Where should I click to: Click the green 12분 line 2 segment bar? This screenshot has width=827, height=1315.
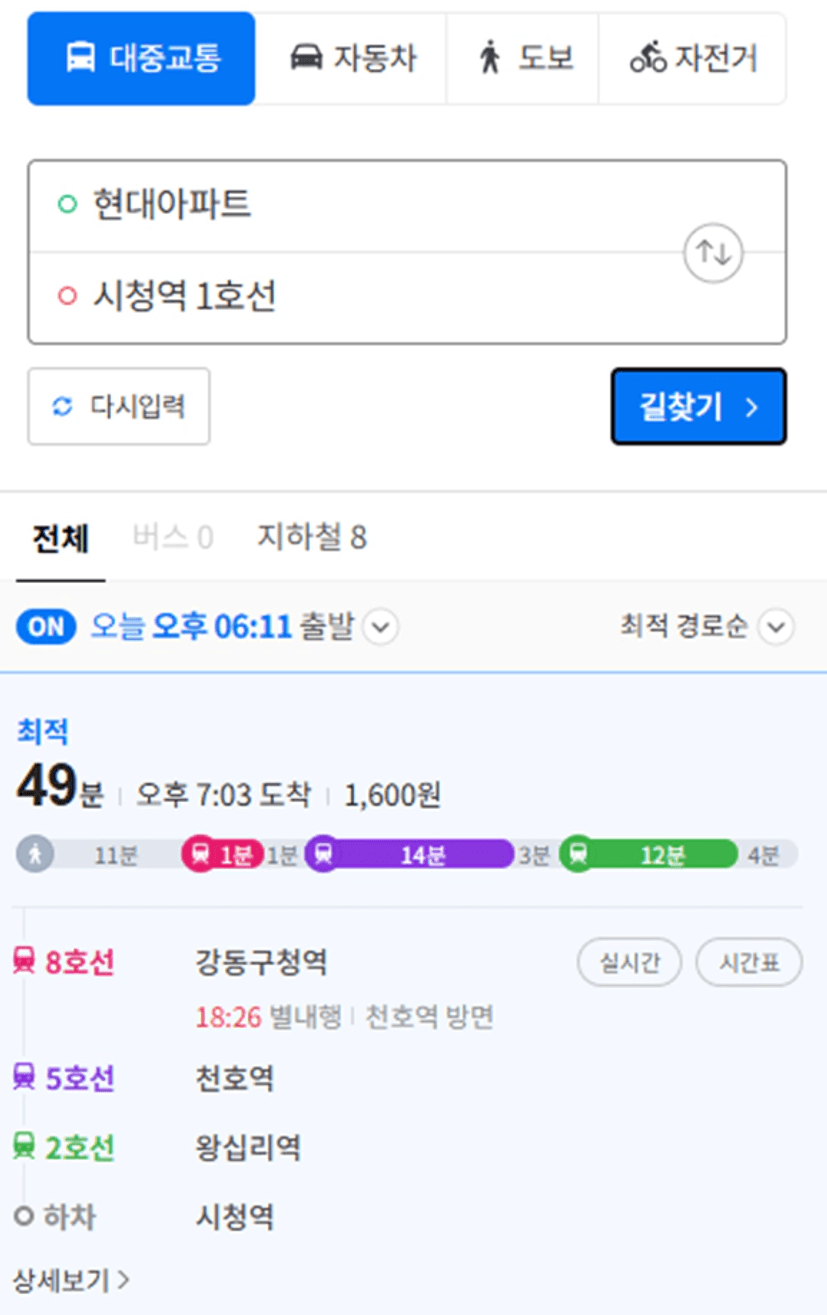(648, 855)
